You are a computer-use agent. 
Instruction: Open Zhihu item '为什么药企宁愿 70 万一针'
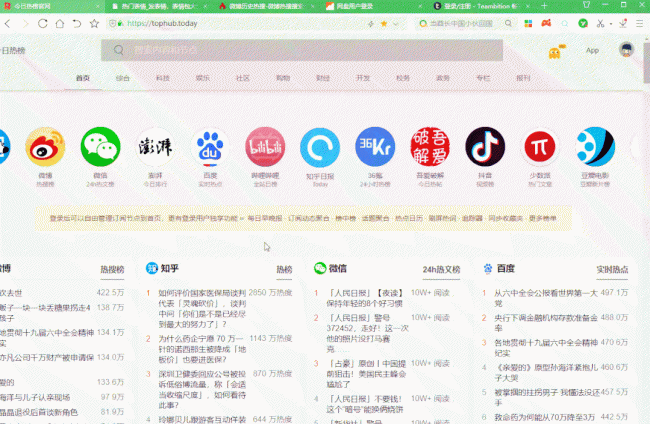tap(202, 349)
